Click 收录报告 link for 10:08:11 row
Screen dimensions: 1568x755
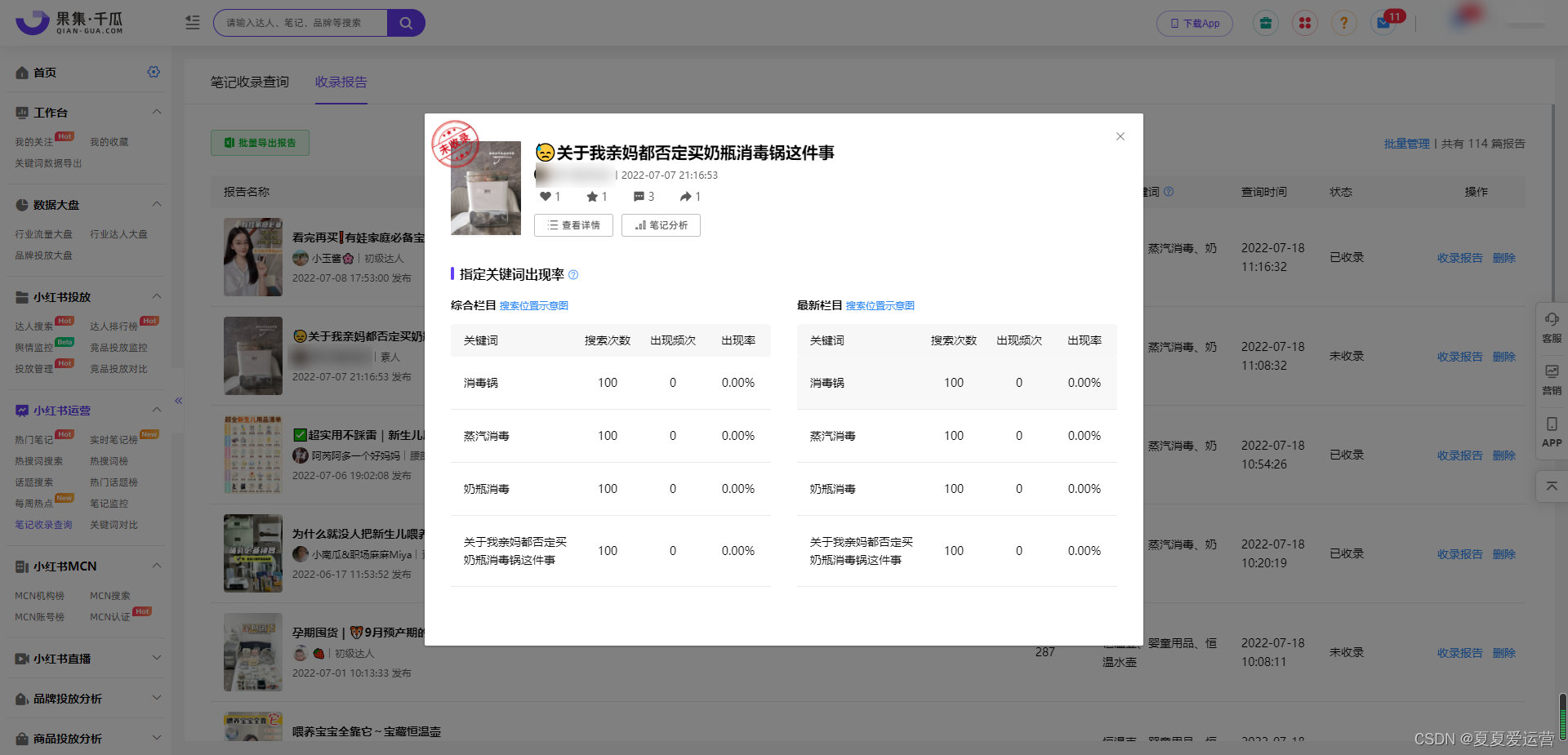pos(1459,653)
